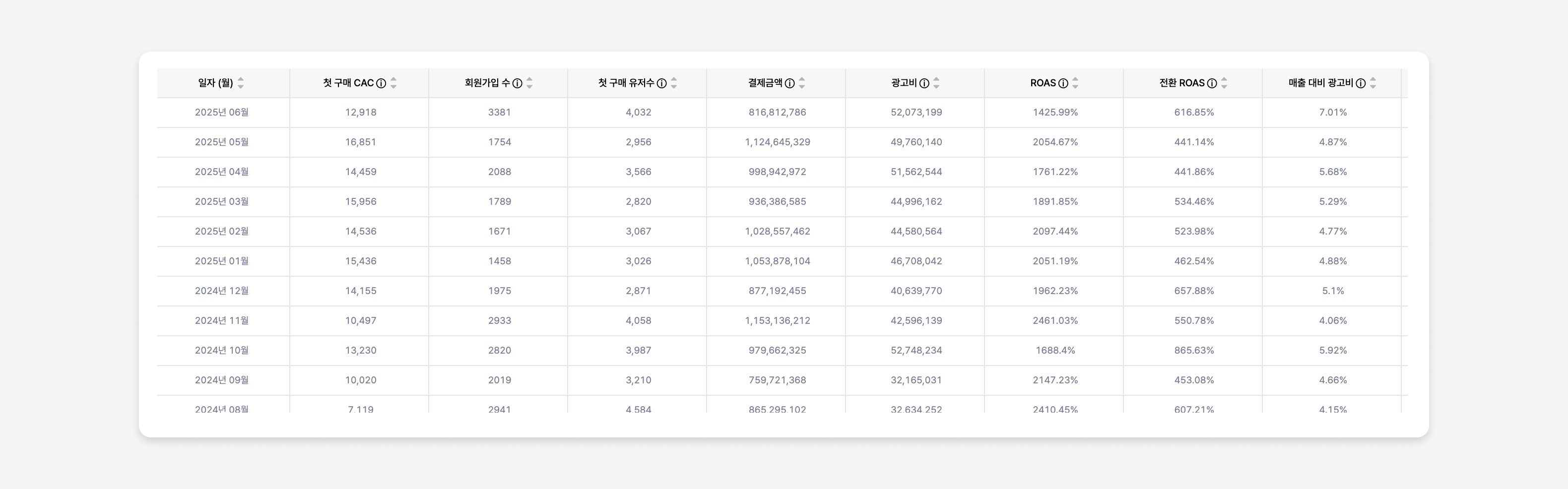This screenshot has height=489, width=1568.
Task: Click the info icon beside 전환 ROAS
Action: coord(1212,83)
